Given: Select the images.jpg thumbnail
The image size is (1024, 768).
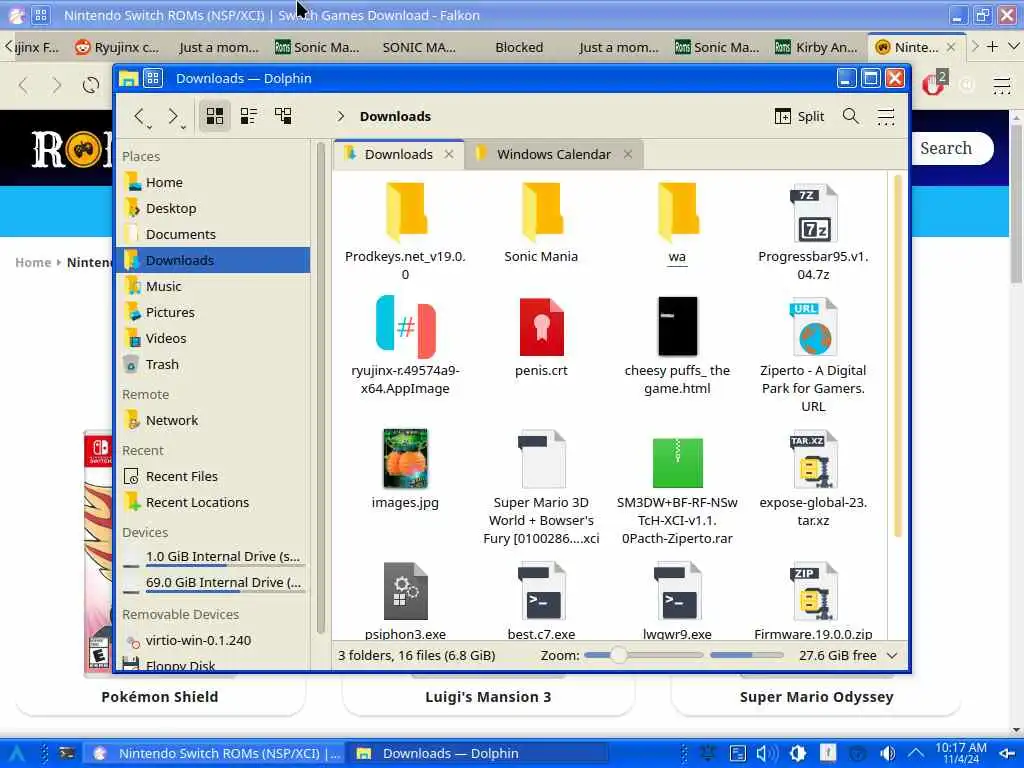Looking at the screenshot, I should (405, 469).
